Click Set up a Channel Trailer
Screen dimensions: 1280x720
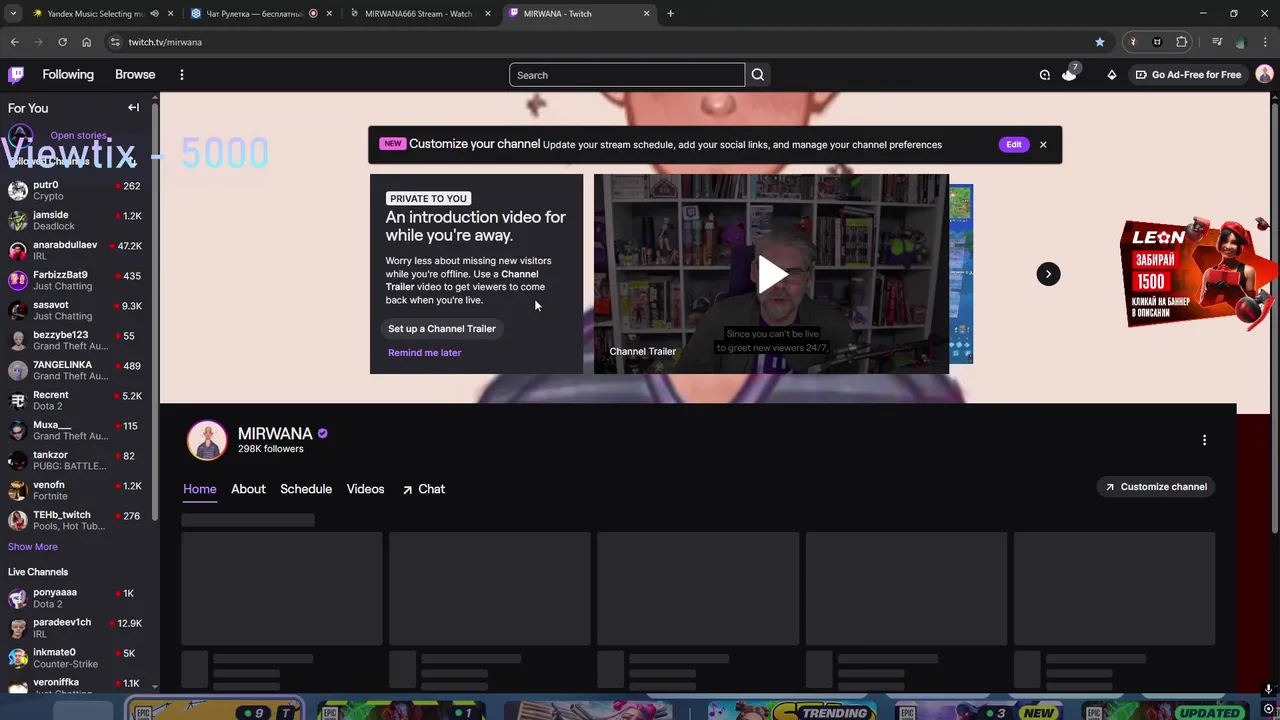(x=442, y=328)
